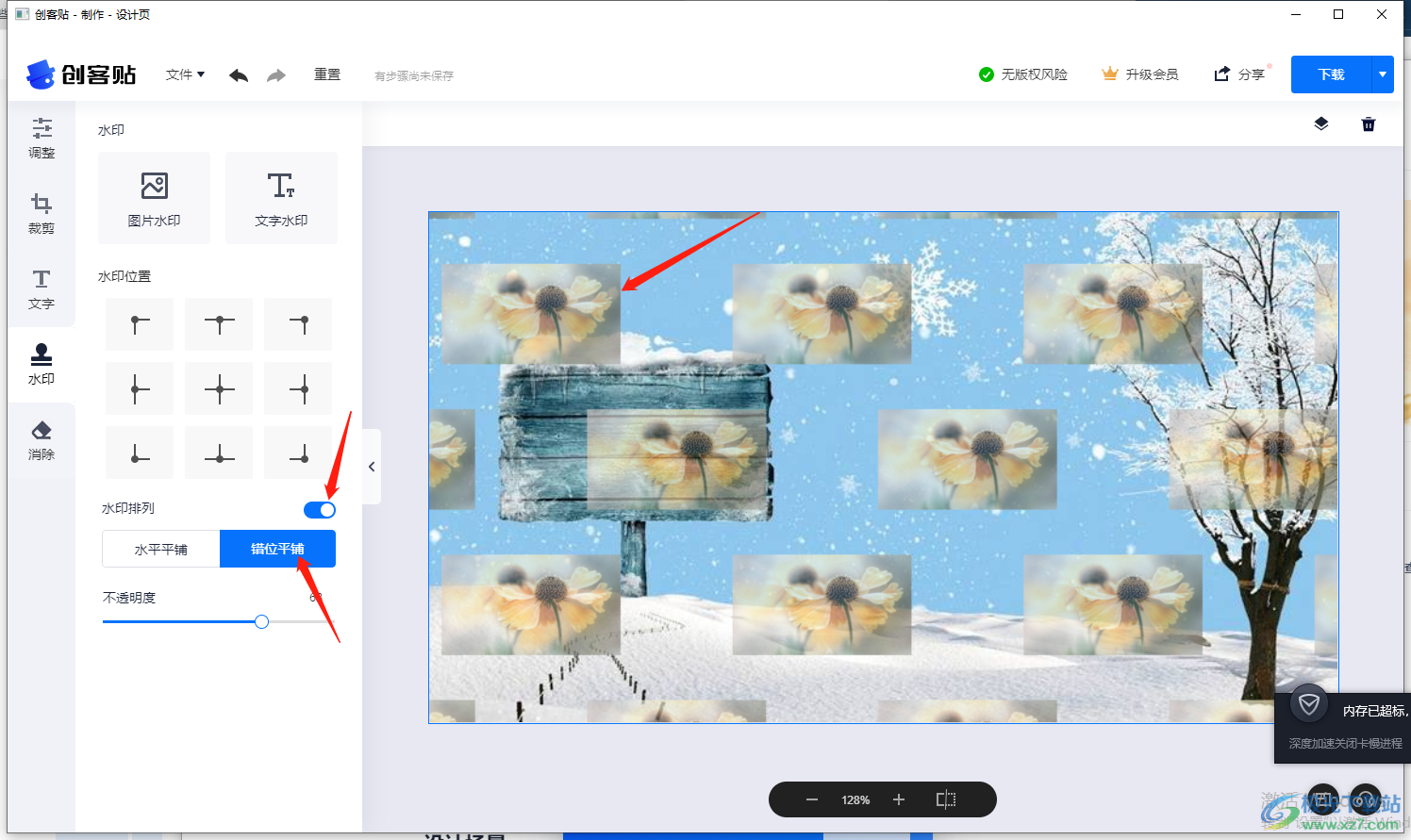Expand the download options arrow
The image size is (1411, 840).
[1383, 74]
